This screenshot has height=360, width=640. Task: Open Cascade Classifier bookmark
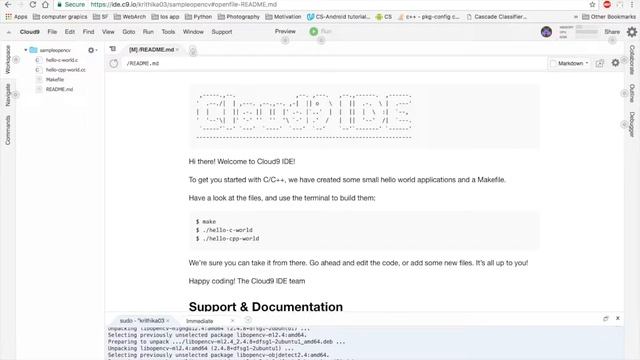[x=497, y=17]
